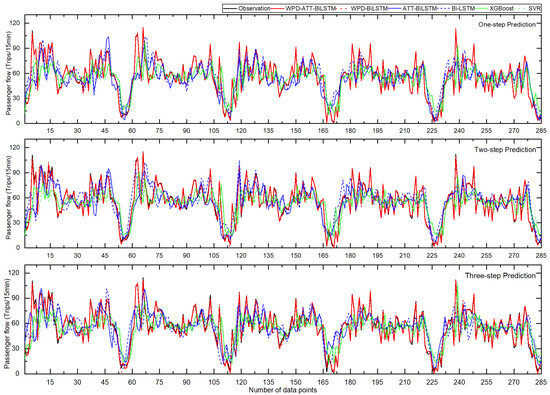Click the middle chart's Passenger flow axis label
The width and height of the screenshot is (550, 395).
tap(8, 198)
